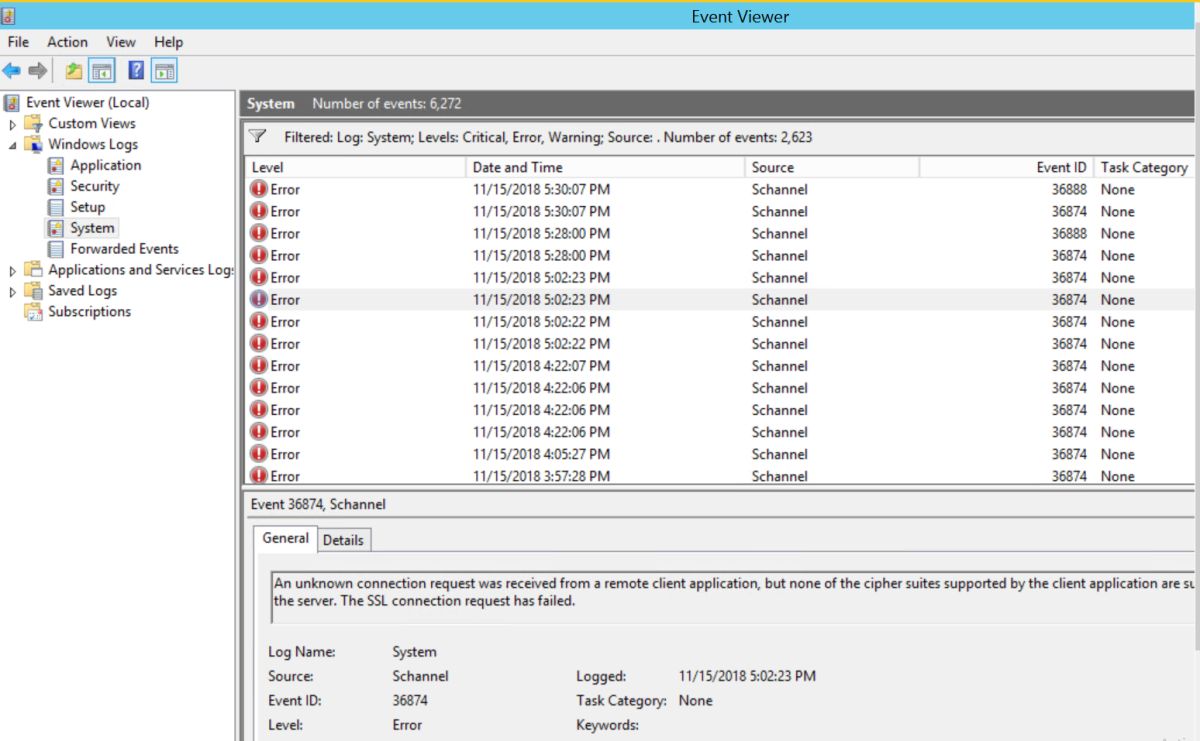The image size is (1200, 741).
Task: Toggle the Show/Hide Console Tree icon
Action: [102, 71]
